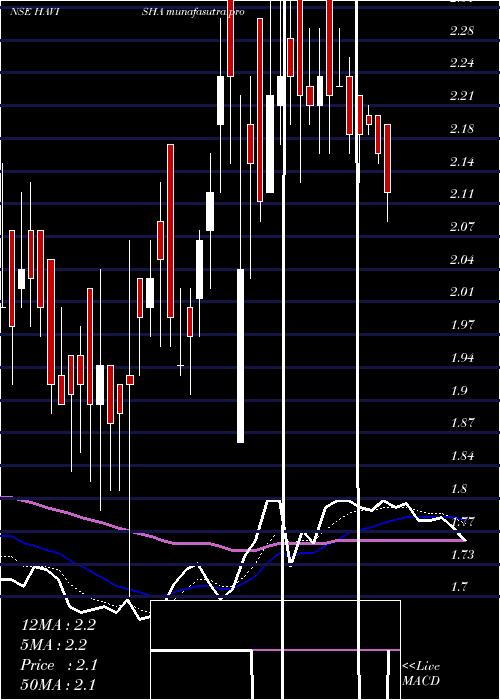Click the 1.84 price axis label
The width and height of the screenshot is (500, 700).
tap(462, 455)
